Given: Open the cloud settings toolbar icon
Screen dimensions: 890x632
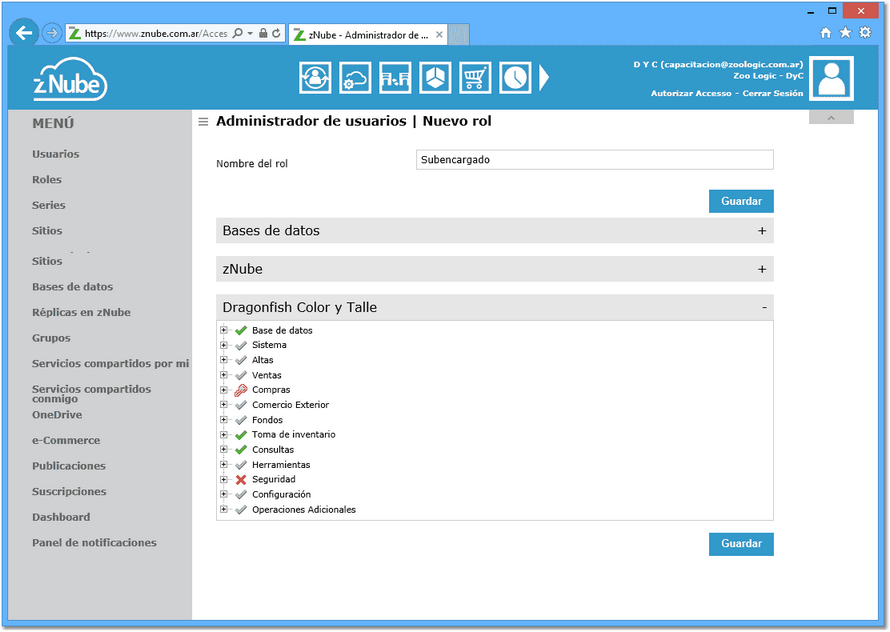Looking at the screenshot, I should click(355, 77).
